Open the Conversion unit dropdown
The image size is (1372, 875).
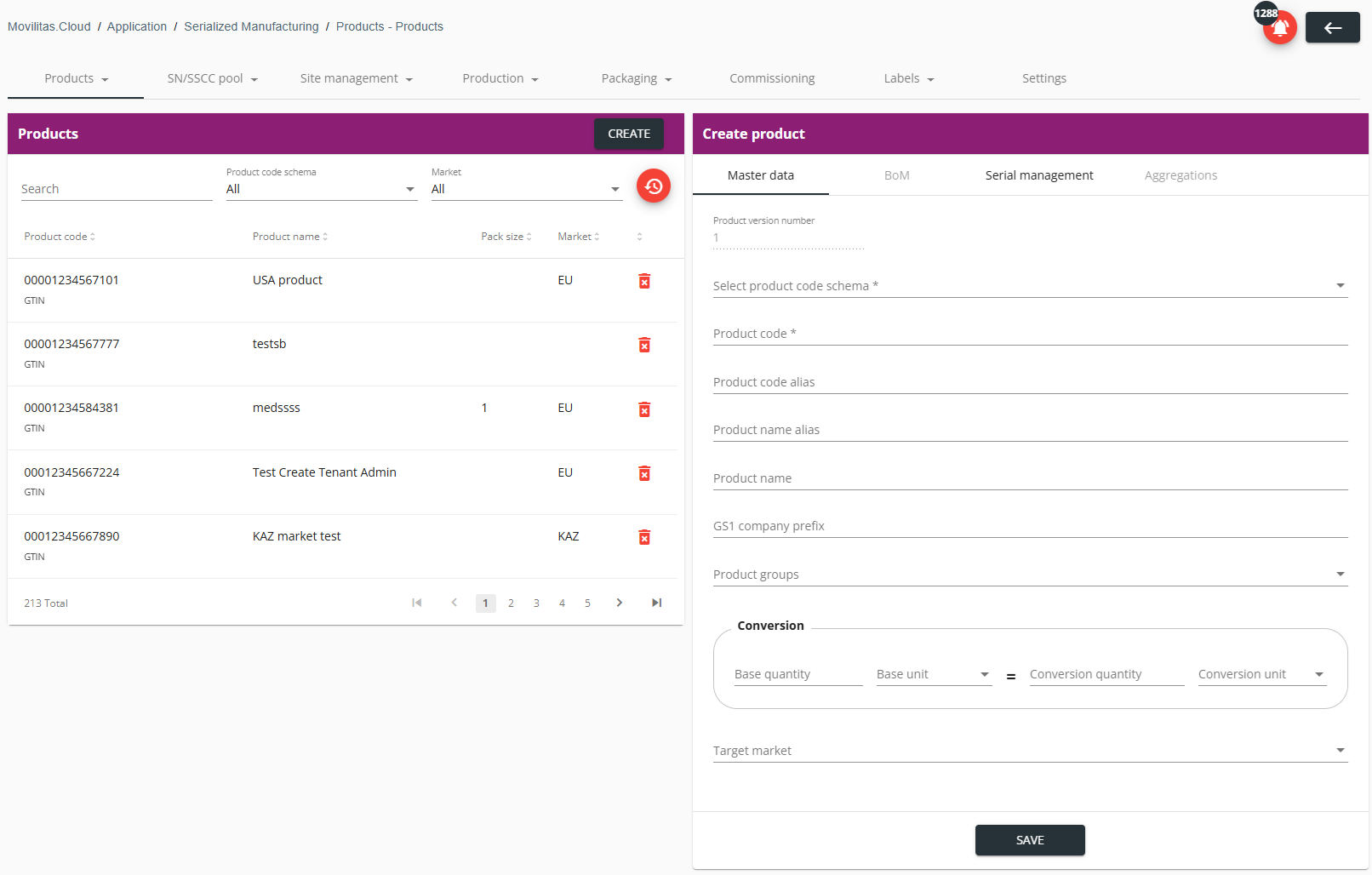coord(1262,674)
